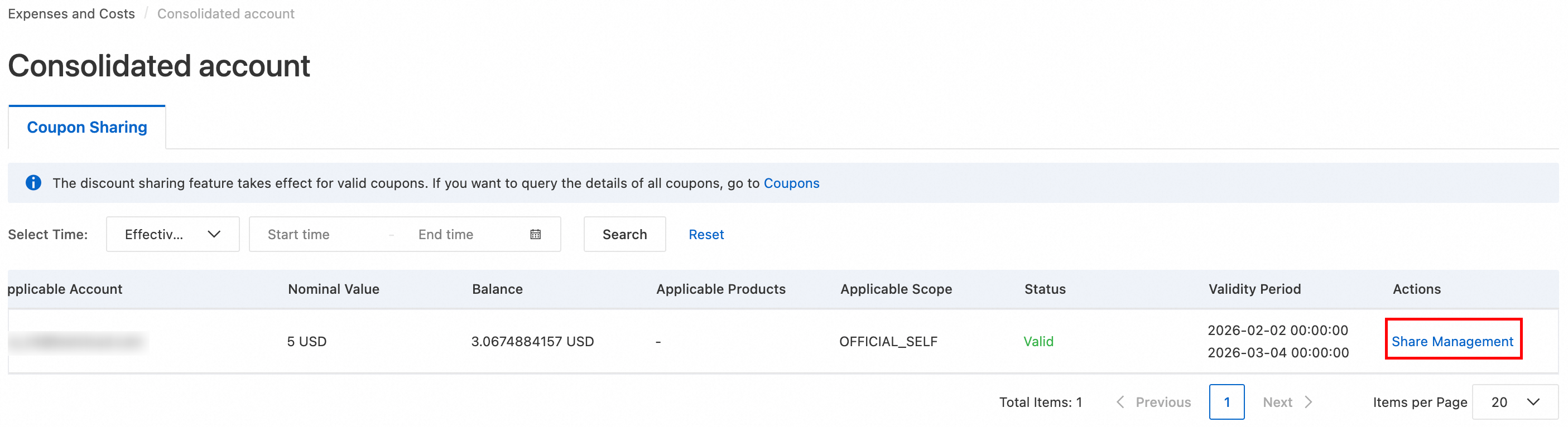This screenshot has width=1568, height=427.
Task: Click the Next page arrow icon
Action: [1308, 402]
